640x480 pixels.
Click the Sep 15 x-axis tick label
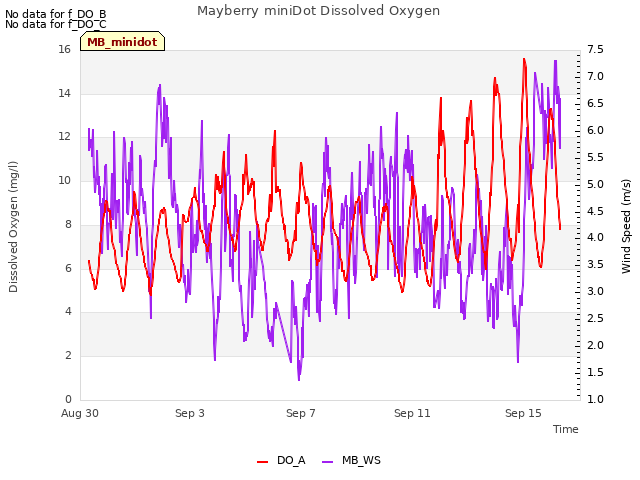[523, 413]
